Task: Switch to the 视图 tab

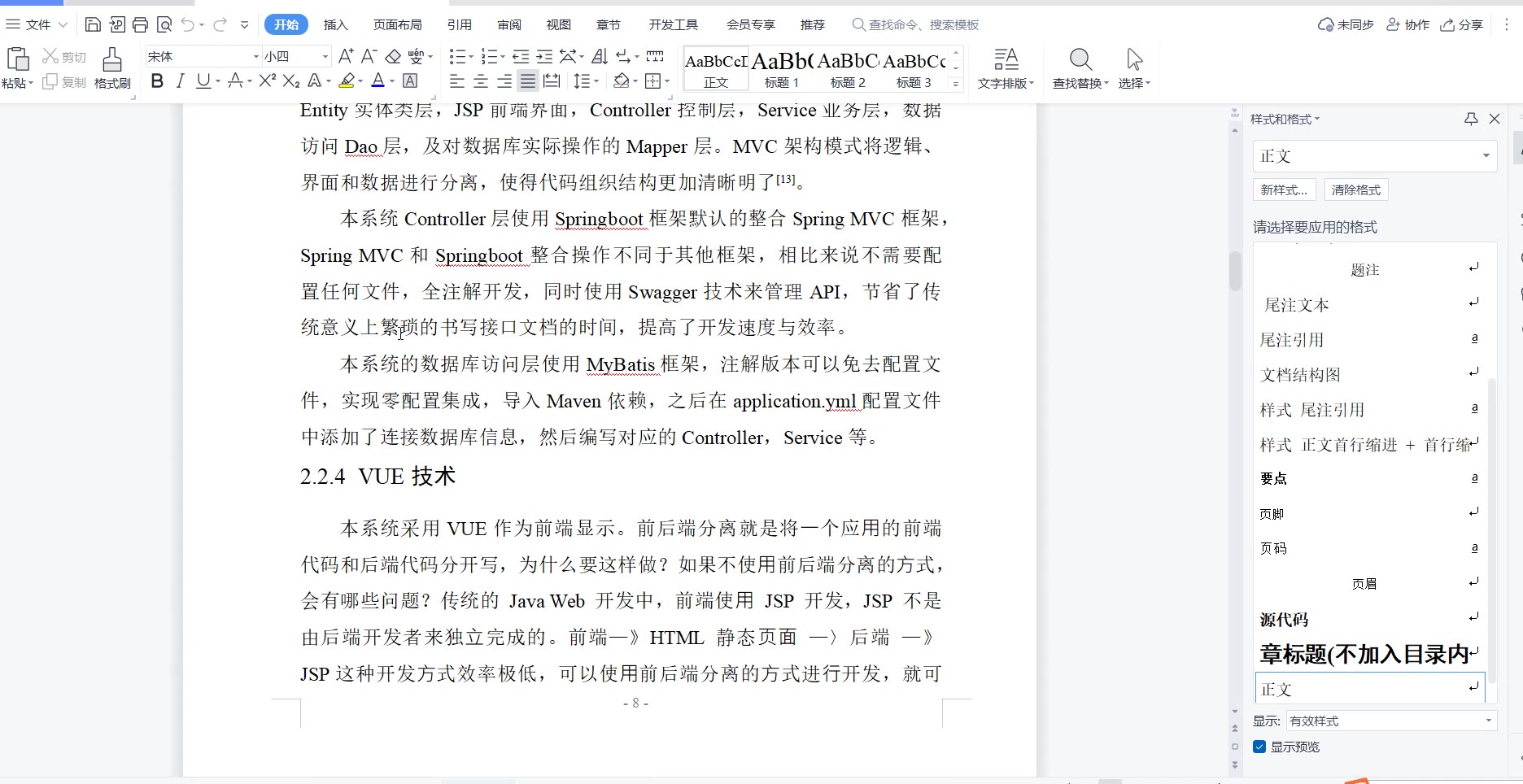Action: tap(558, 24)
